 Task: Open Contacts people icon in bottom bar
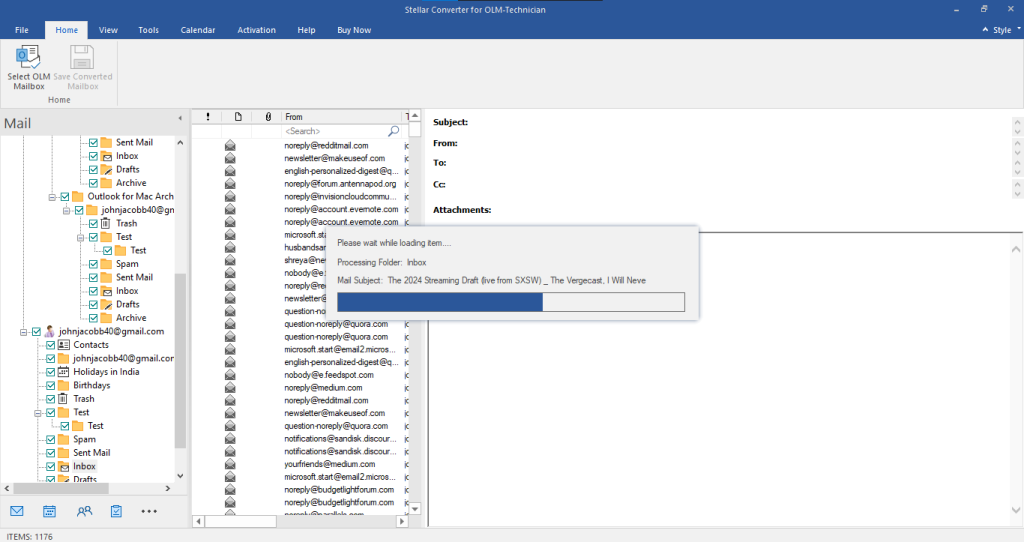[x=84, y=511]
